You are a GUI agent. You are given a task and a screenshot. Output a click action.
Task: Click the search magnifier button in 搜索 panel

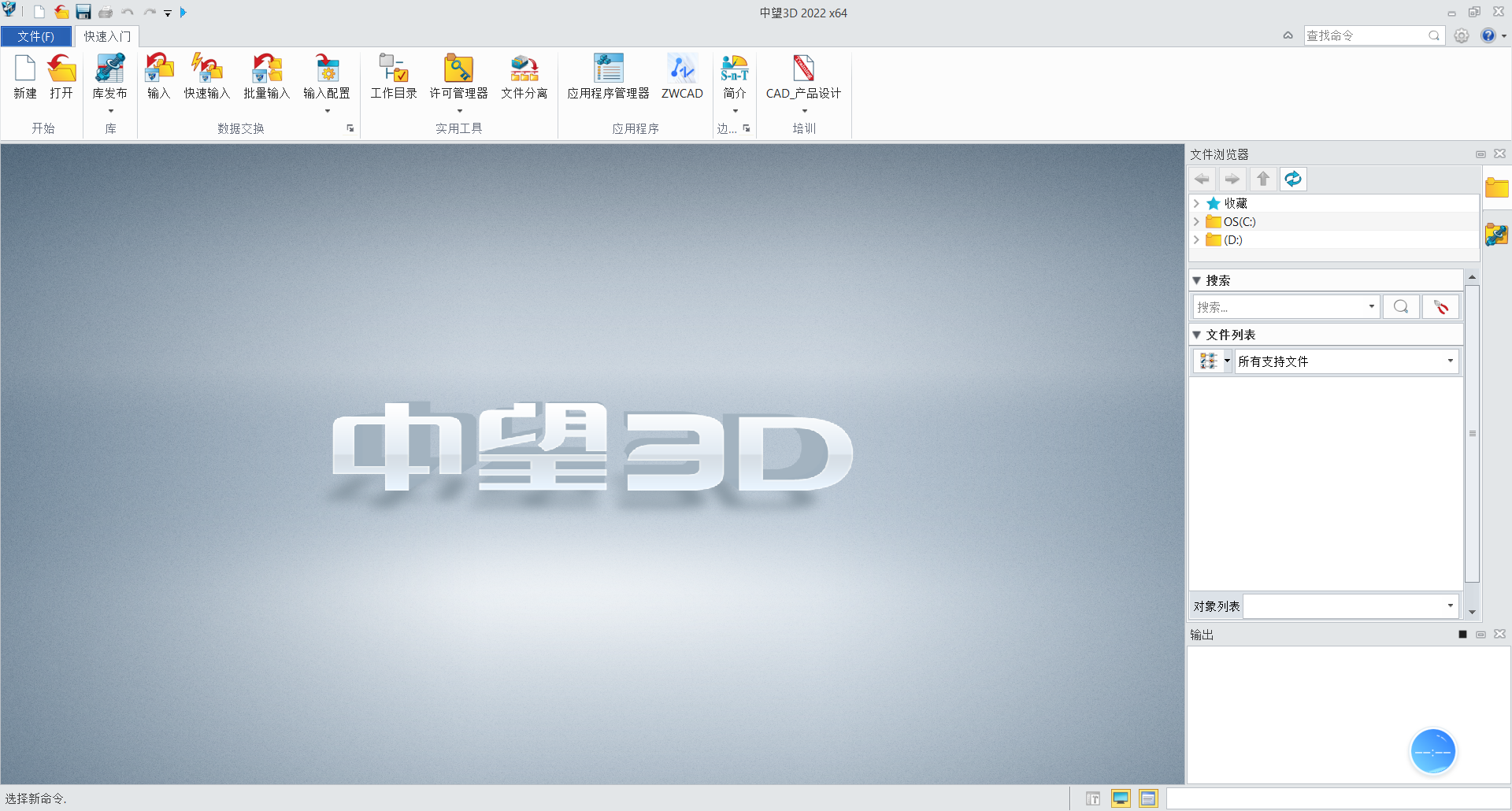click(1401, 307)
